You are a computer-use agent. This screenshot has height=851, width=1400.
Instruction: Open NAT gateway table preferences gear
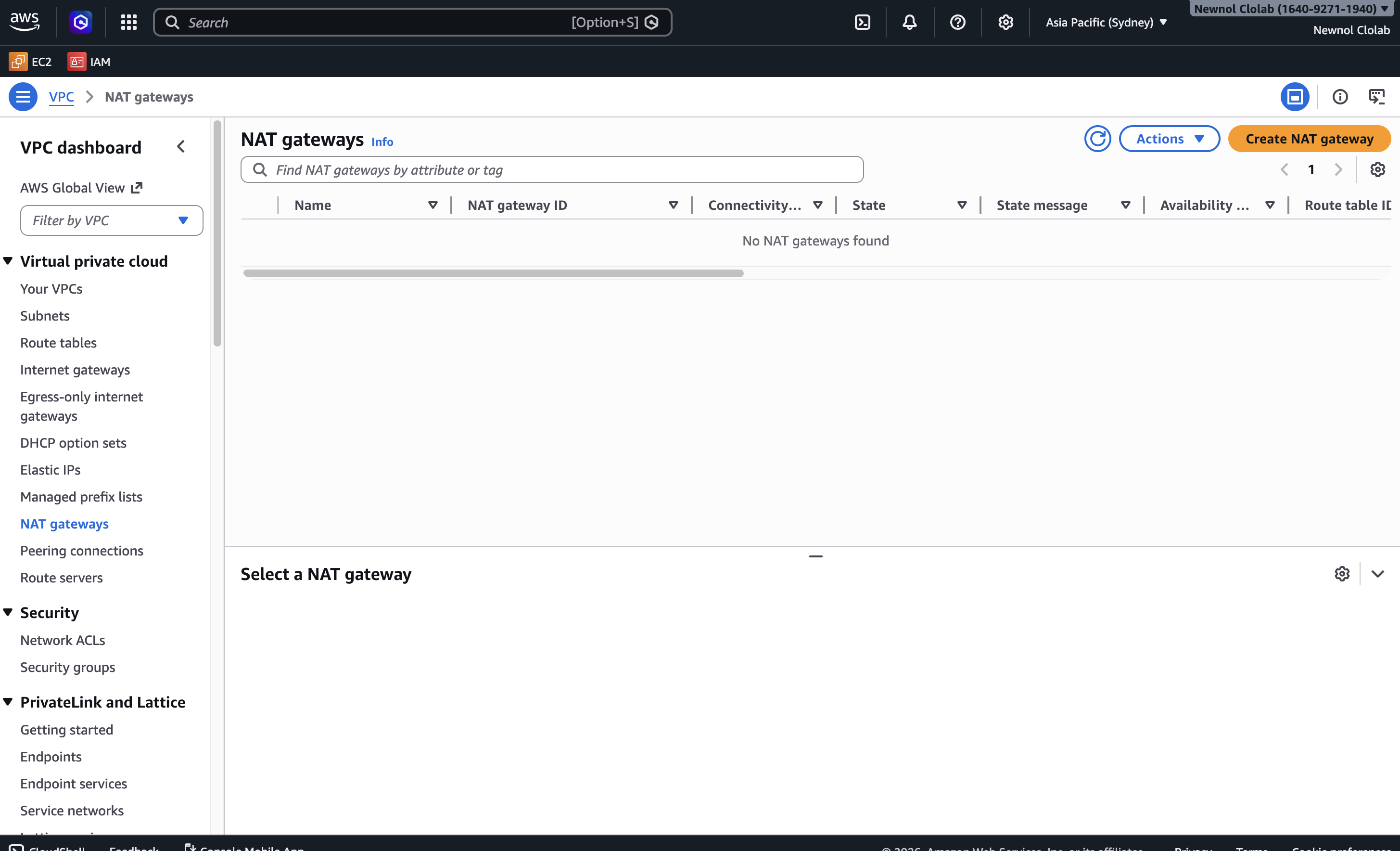[1377, 169]
